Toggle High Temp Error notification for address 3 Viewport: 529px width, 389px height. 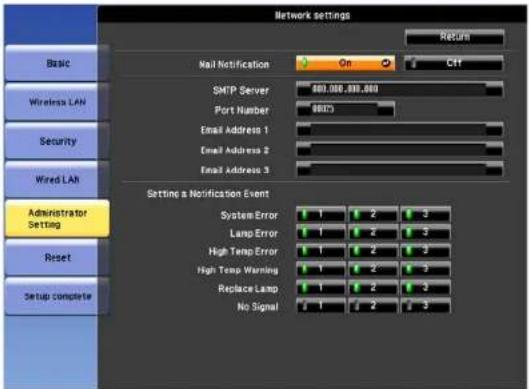425,251
